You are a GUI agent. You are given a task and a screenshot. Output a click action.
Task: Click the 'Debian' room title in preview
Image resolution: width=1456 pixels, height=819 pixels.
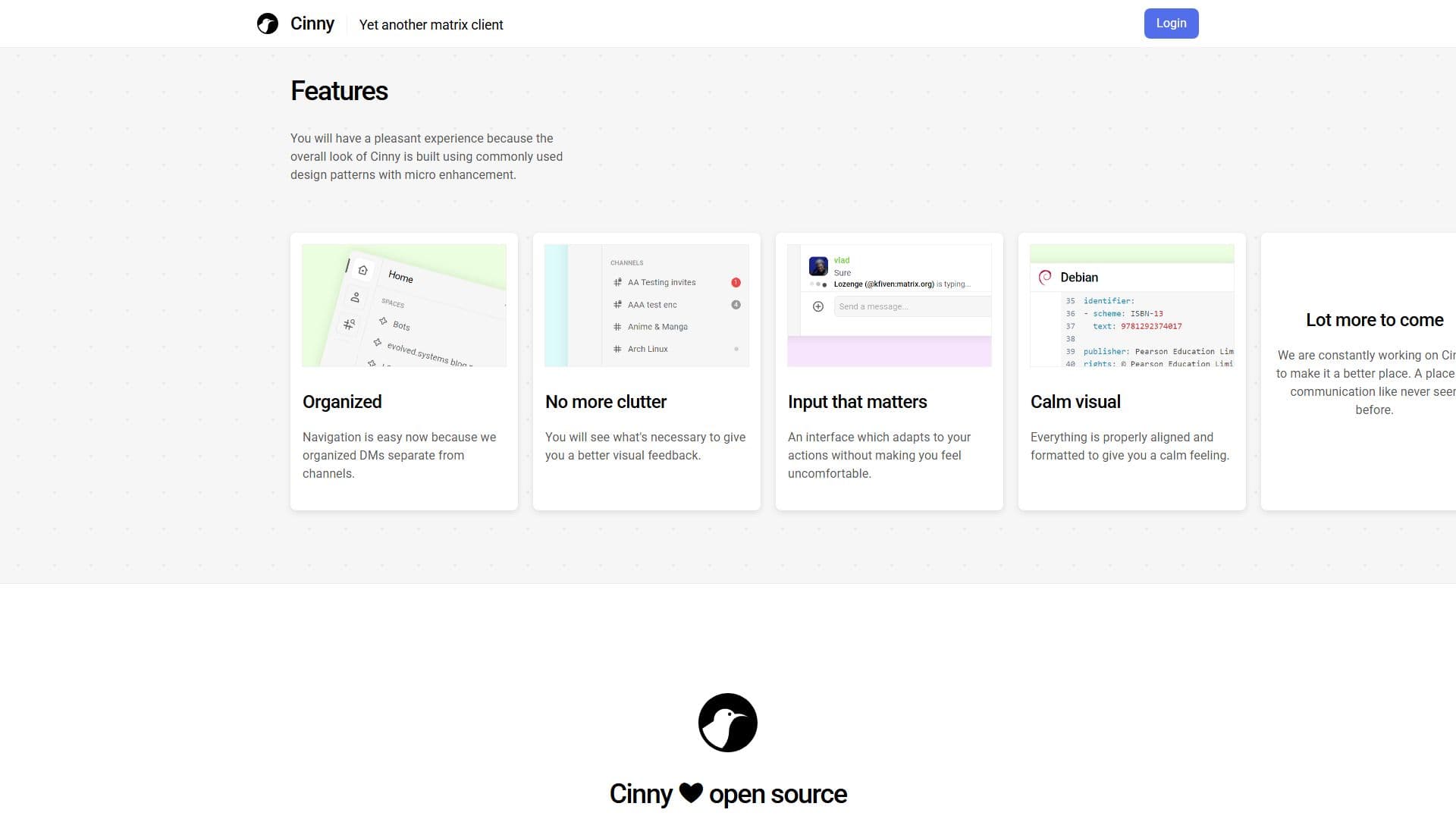tap(1079, 278)
